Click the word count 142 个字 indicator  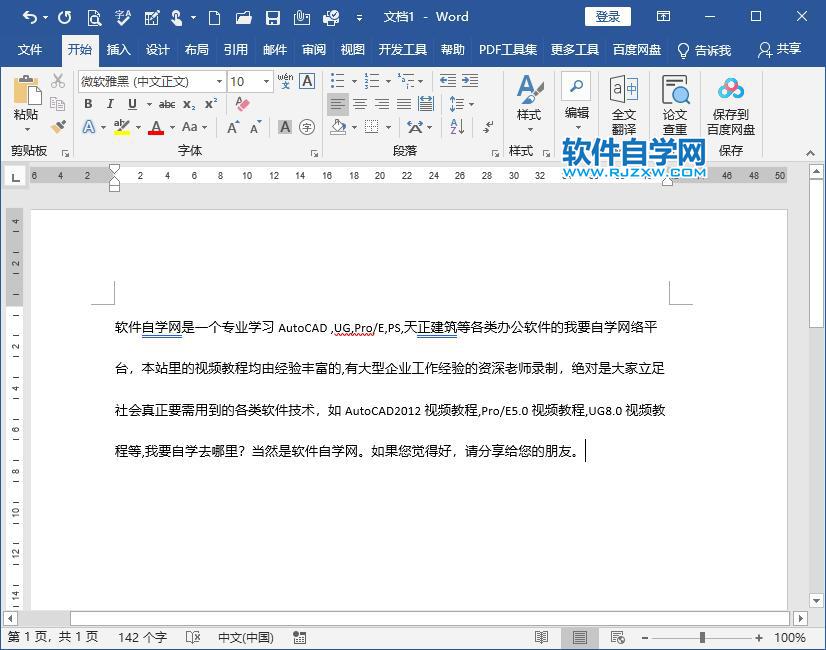[142, 636]
